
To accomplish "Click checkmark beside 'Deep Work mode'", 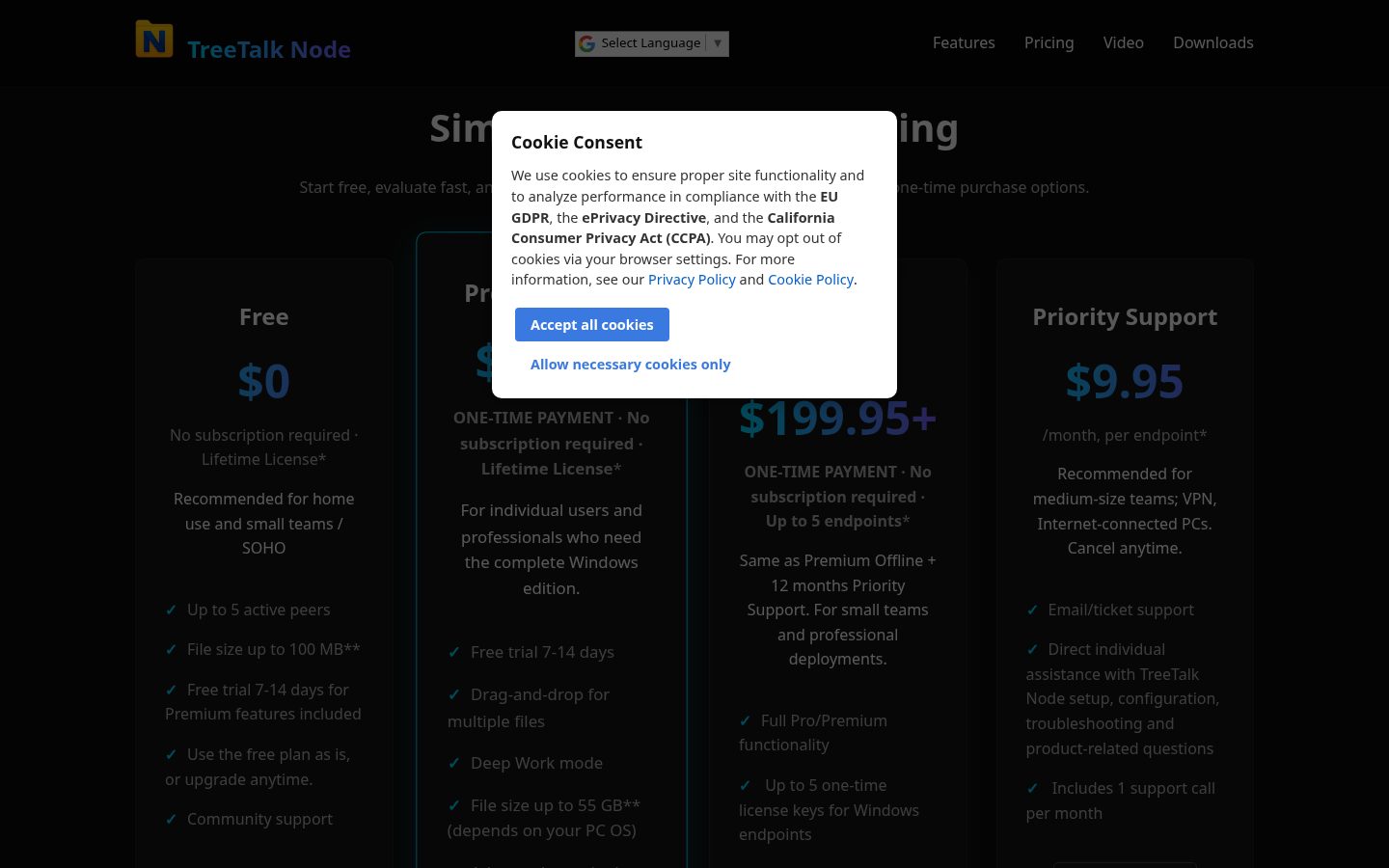I will (453, 764).
